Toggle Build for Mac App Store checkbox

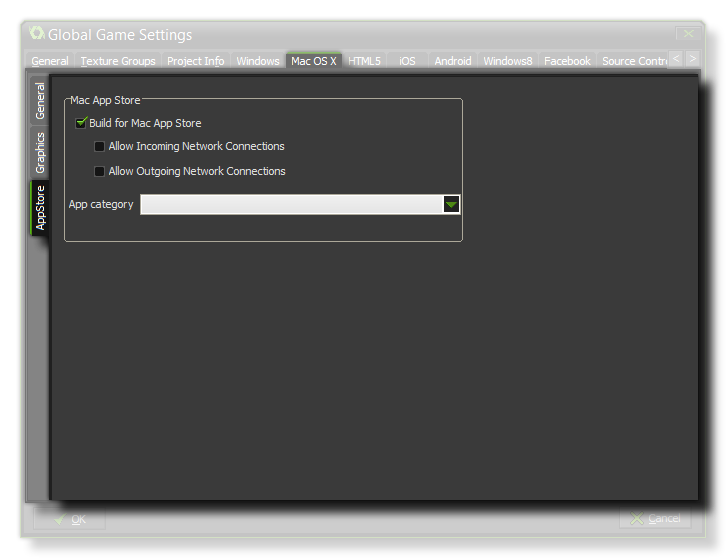point(82,123)
